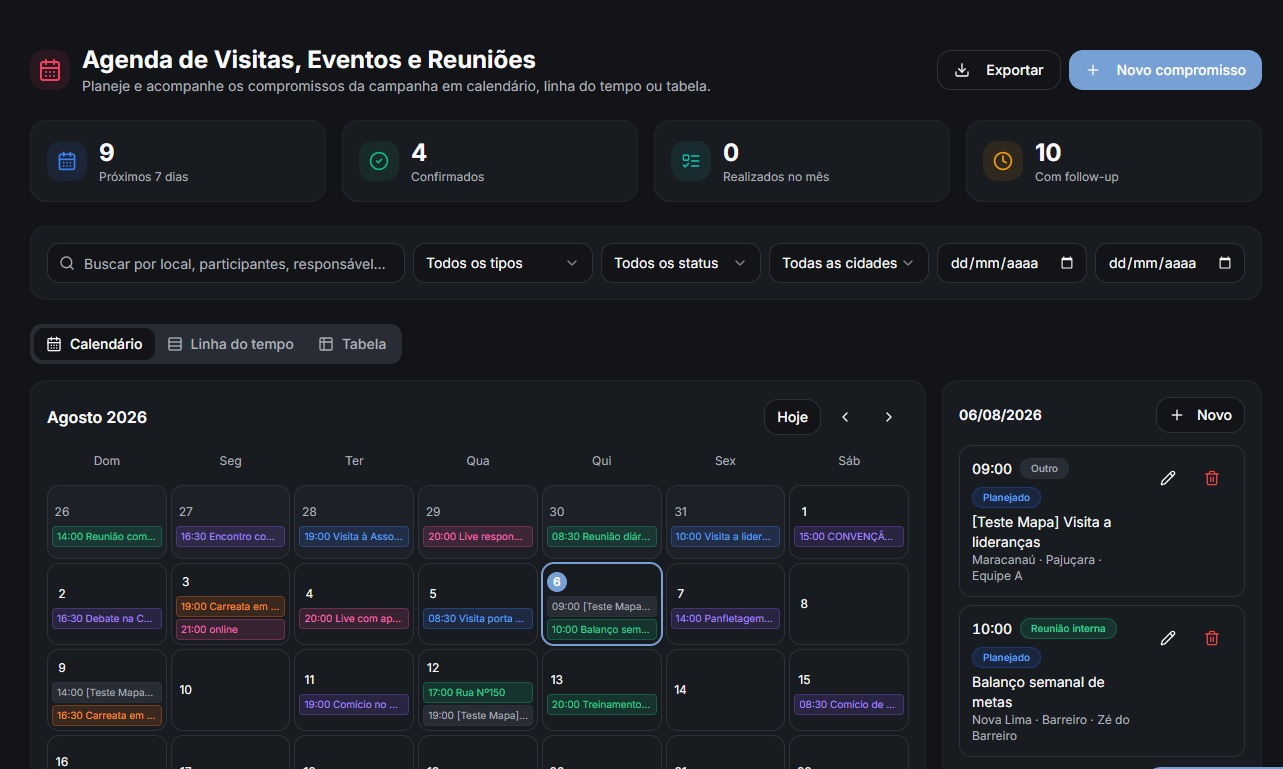Image resolution: width=1283 pixels, height=769 pixels.
Task: Add a Novo item for 06/08/2026
Action: coord(1200,415)
